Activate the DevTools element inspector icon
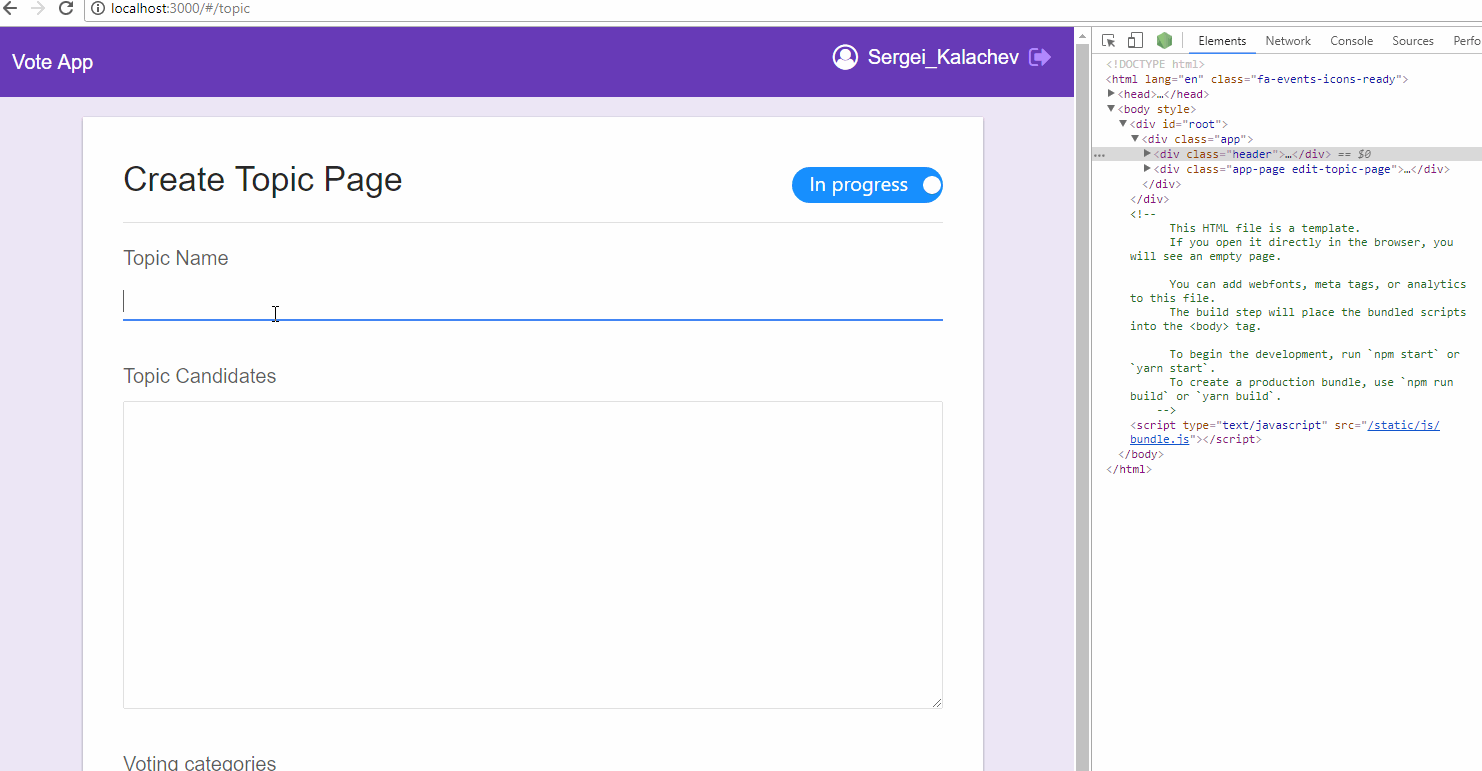The image size is (1482, 771). 1109,41
